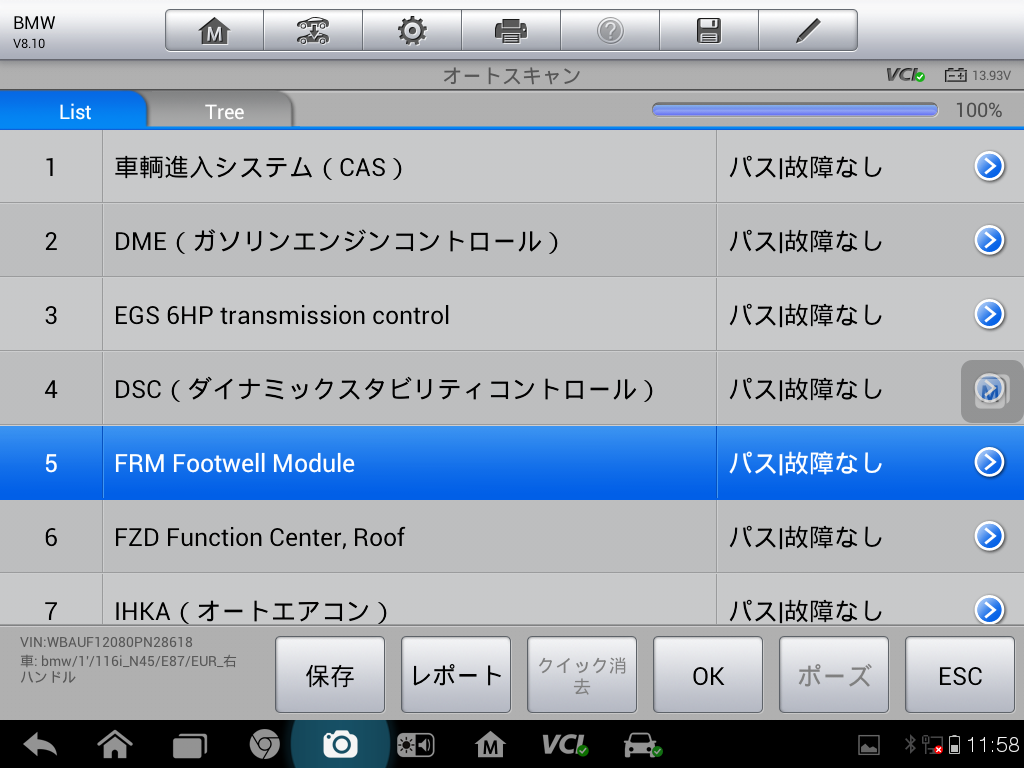
Task: Open settings gear in top toolbar
Action: point(412,31)
